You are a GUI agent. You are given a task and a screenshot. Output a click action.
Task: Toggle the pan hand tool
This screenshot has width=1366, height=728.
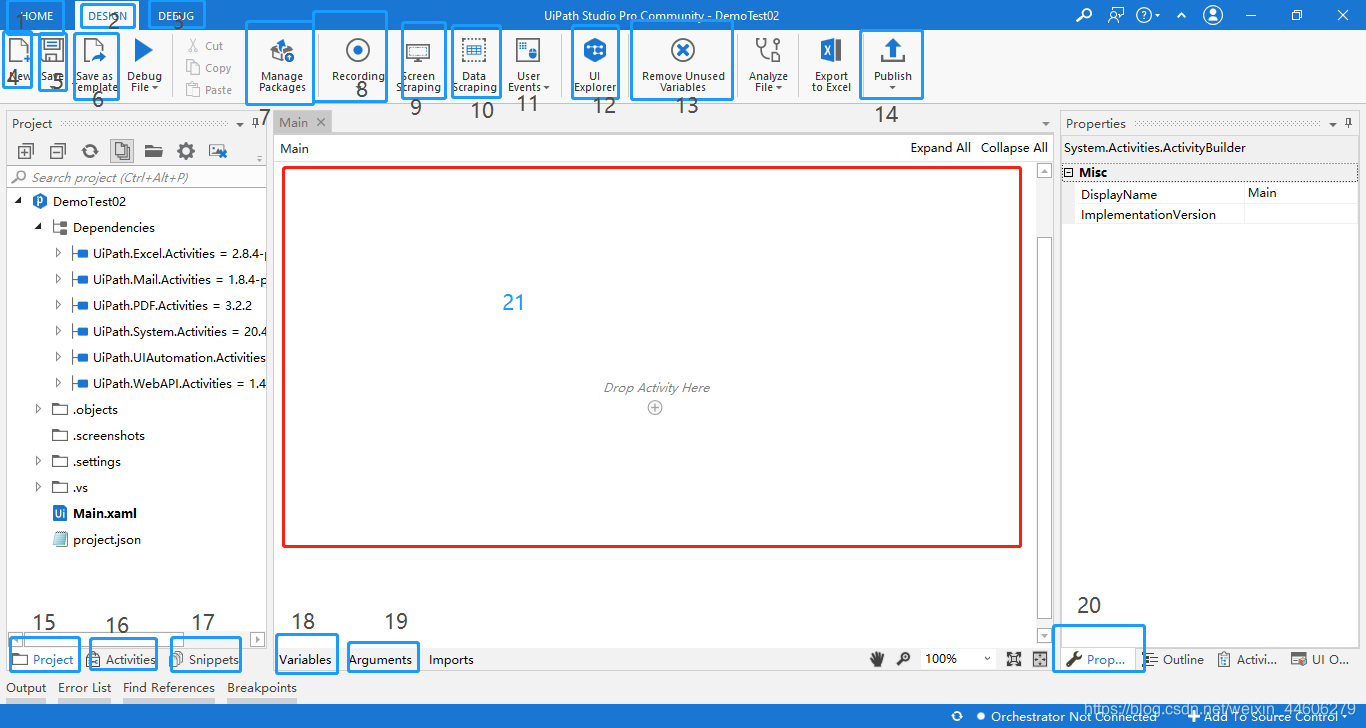click(x=878, y=659)
